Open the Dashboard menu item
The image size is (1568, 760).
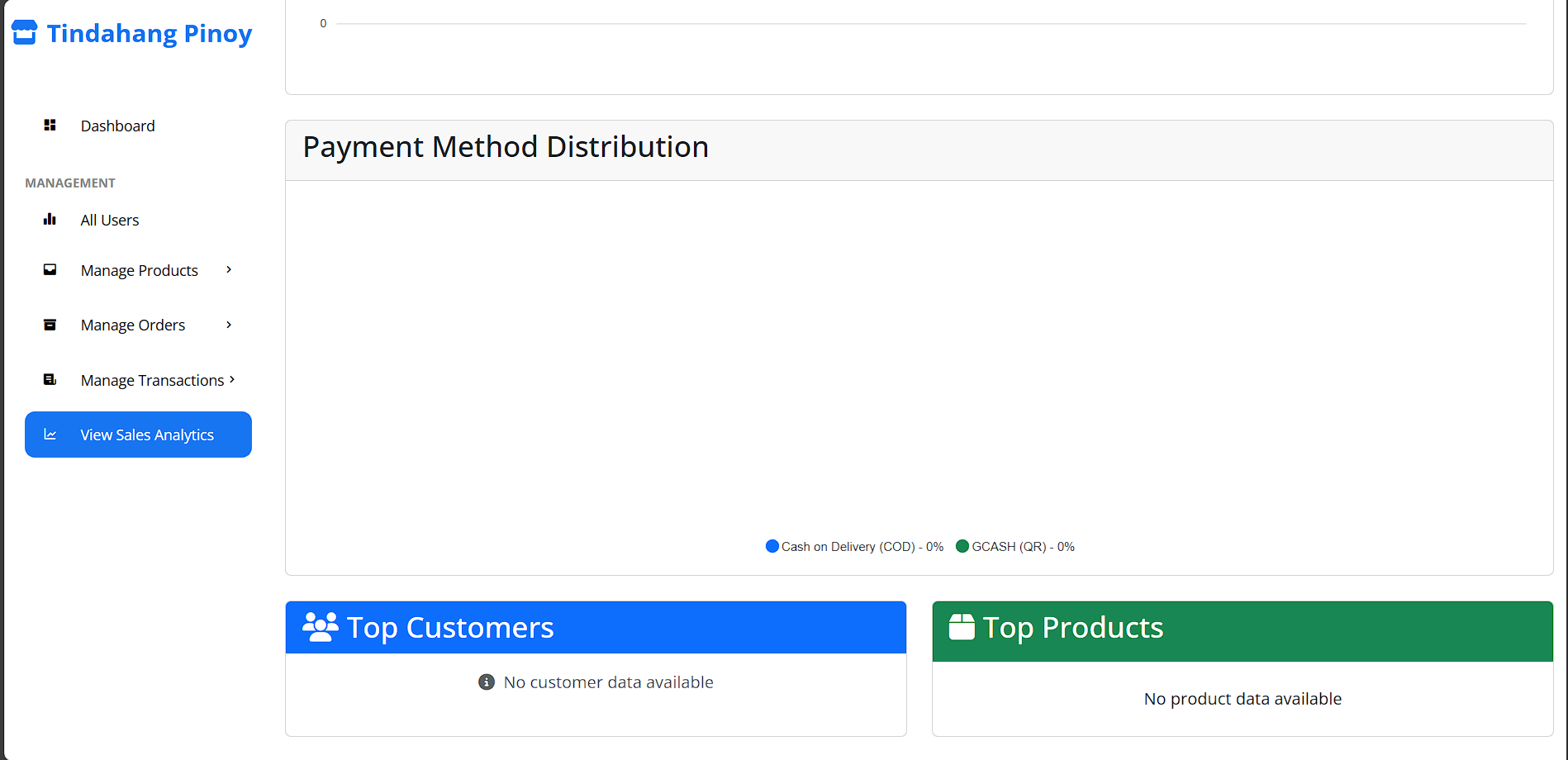(117, 126)
